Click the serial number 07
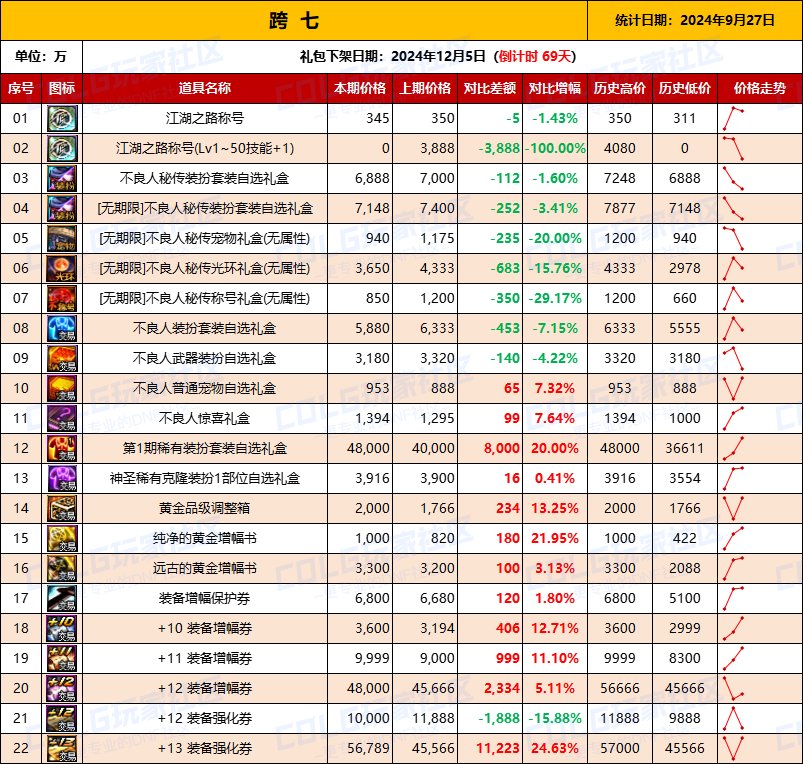The height and width of the screenshot is (764, 803). 21,298
